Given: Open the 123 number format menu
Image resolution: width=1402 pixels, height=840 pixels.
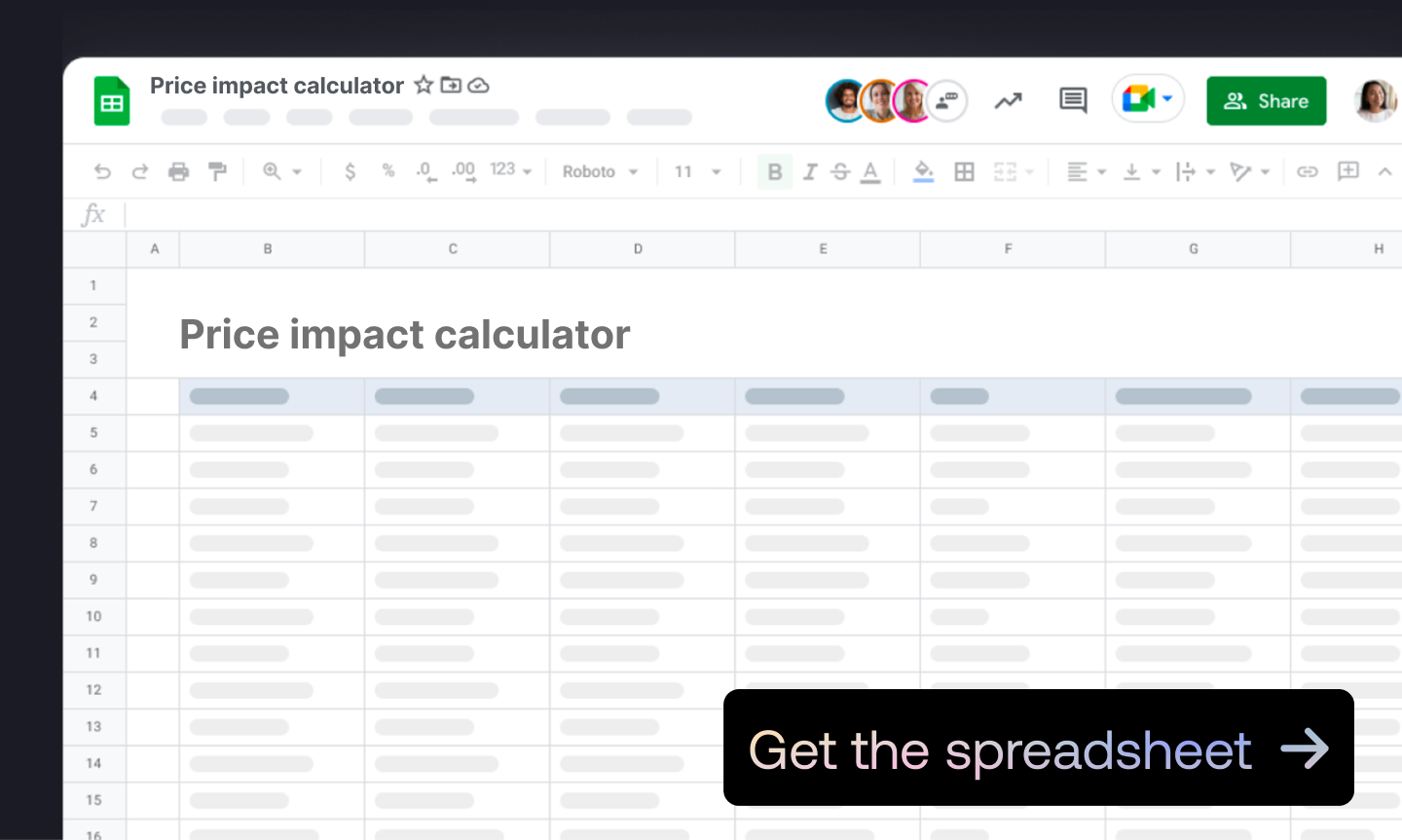Looking at the screenshot, I should click(511, 170).
